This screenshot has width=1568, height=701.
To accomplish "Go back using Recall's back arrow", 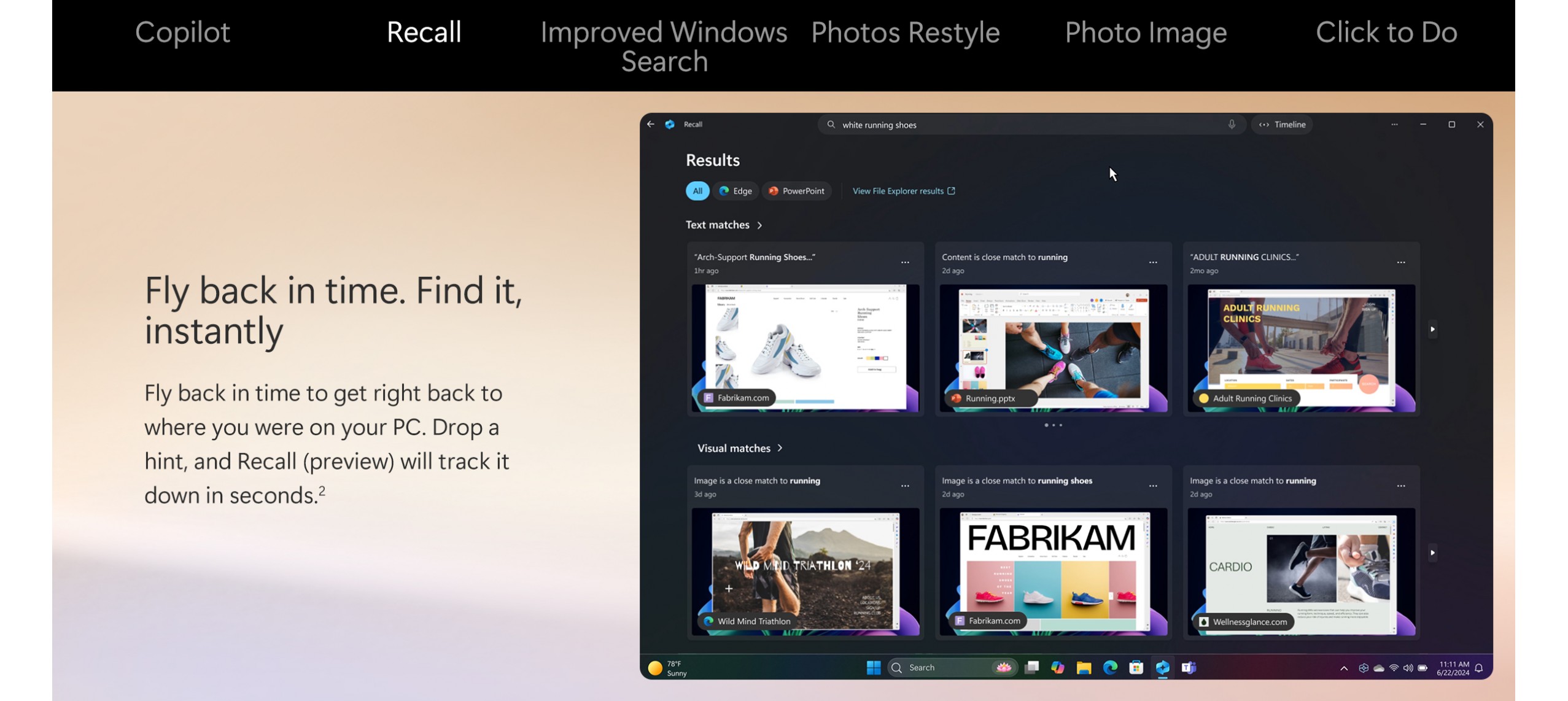I will pyautogui.click(x=651, y=124).
